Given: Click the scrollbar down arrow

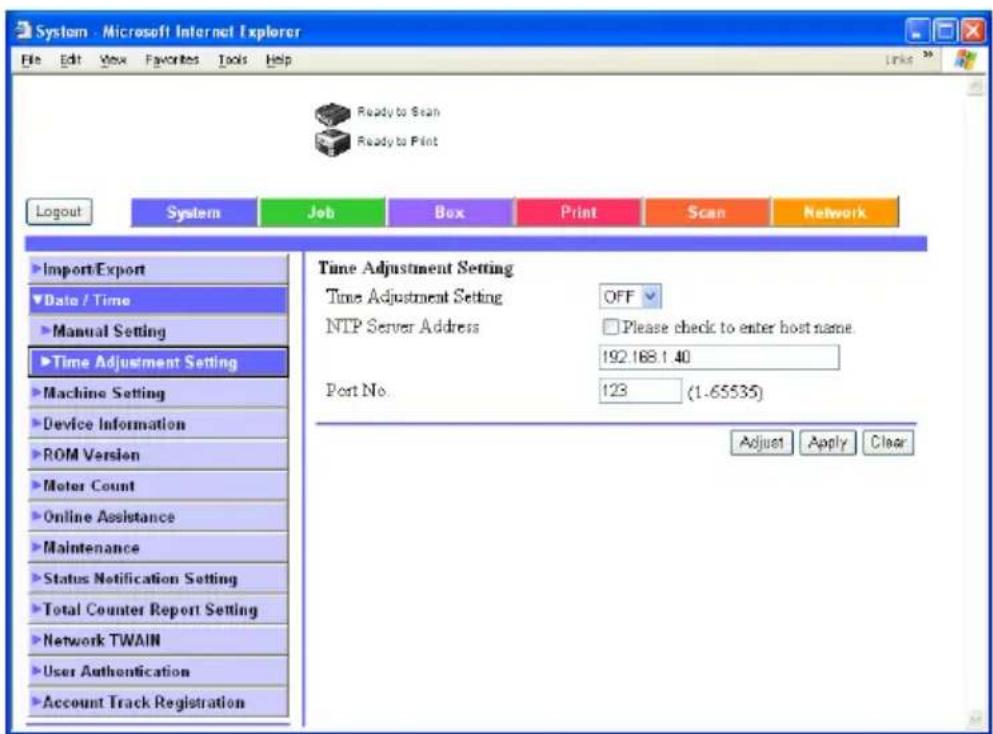Looking at the screenshot, I should point(976,718).
